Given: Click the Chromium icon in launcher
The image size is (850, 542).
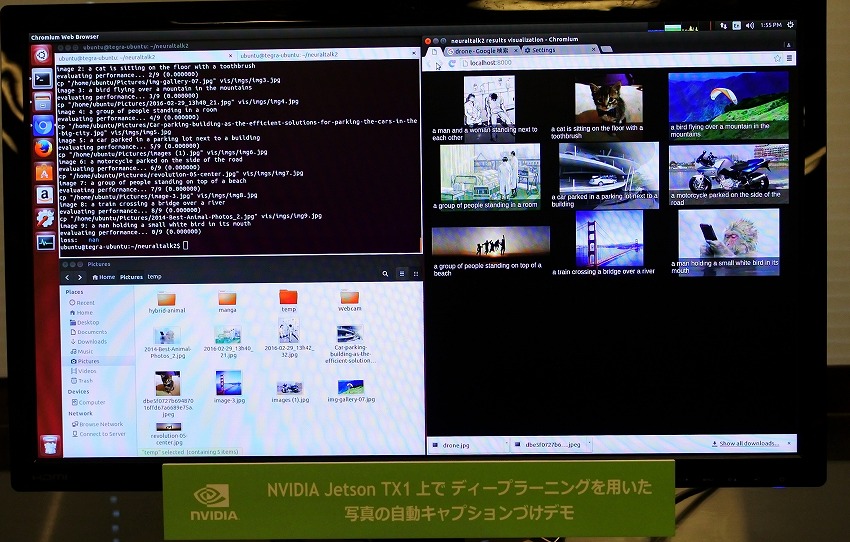Looking at the screenshot, I should (x=42, y=126).
